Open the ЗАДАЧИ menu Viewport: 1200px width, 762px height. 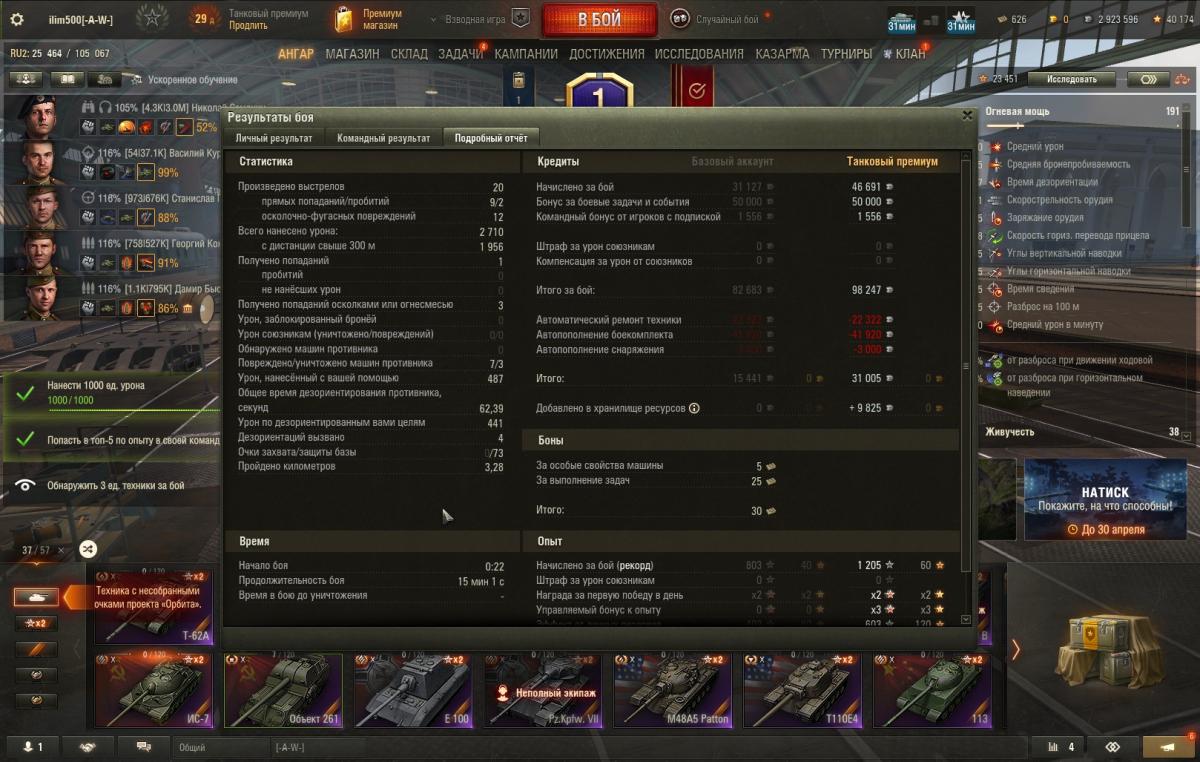[461, 54]
